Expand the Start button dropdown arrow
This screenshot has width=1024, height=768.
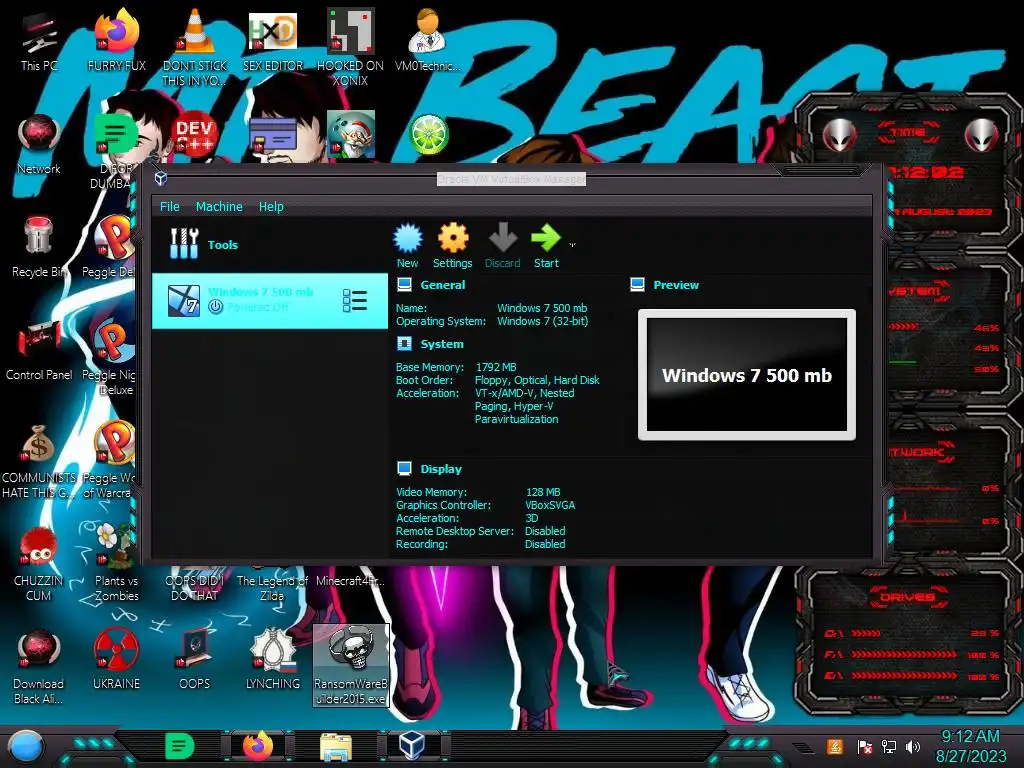coord(572,245)
